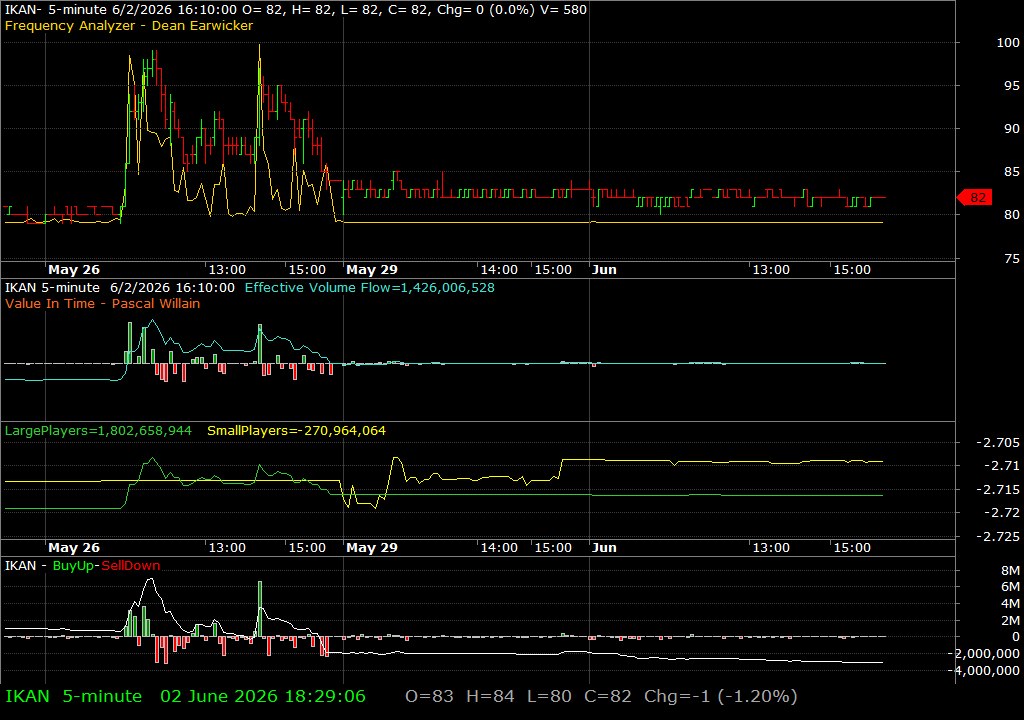Click the 95 price axis label
1024x720 pixels.
click(1012, 86)
